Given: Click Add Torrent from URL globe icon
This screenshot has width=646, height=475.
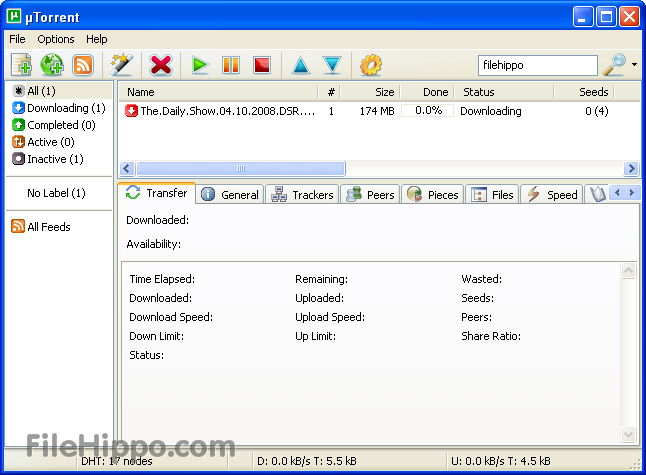Looking at the screenshot, I should [x=52, y=65].
